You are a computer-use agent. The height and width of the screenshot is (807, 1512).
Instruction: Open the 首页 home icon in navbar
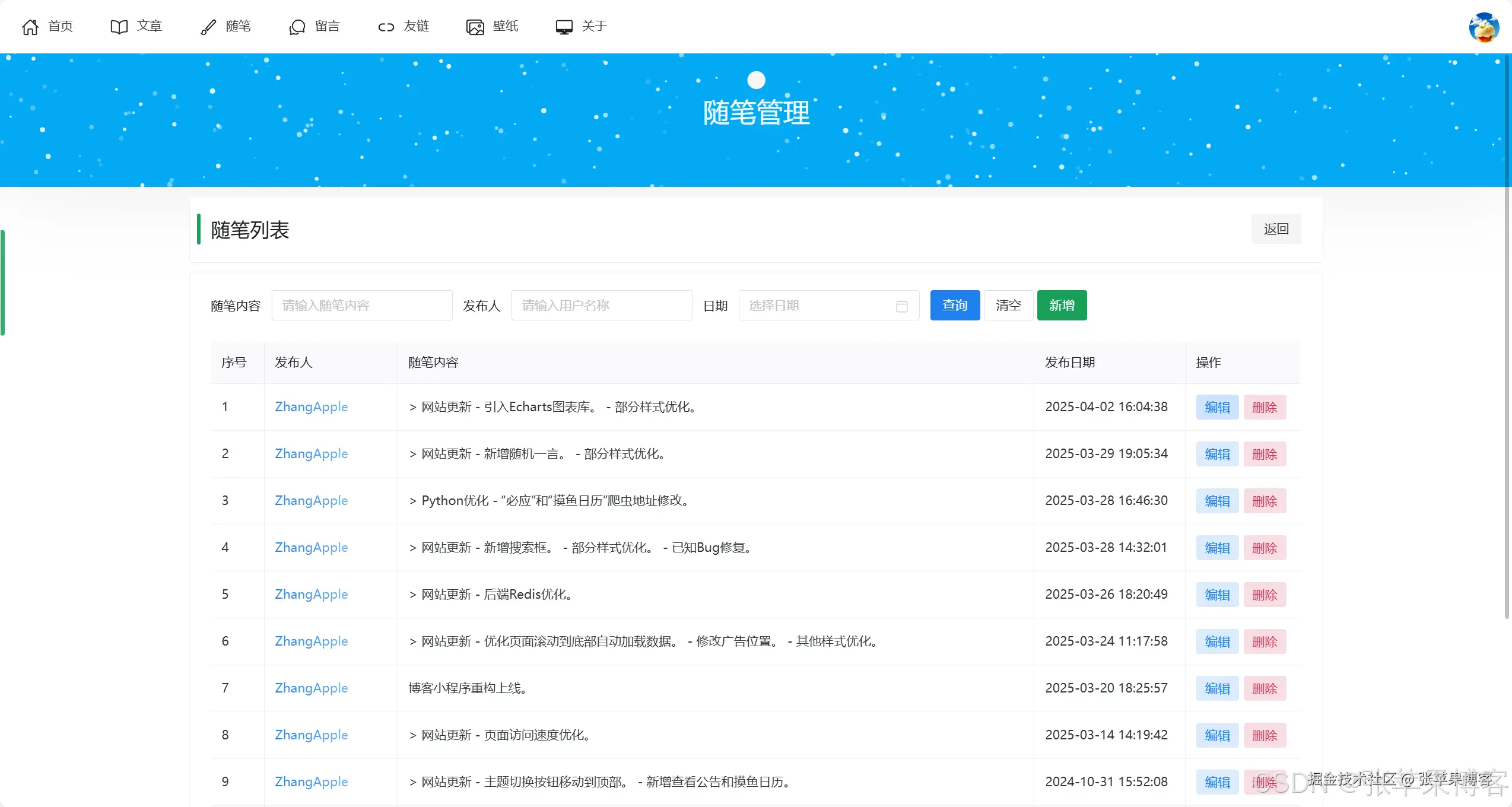30,27
